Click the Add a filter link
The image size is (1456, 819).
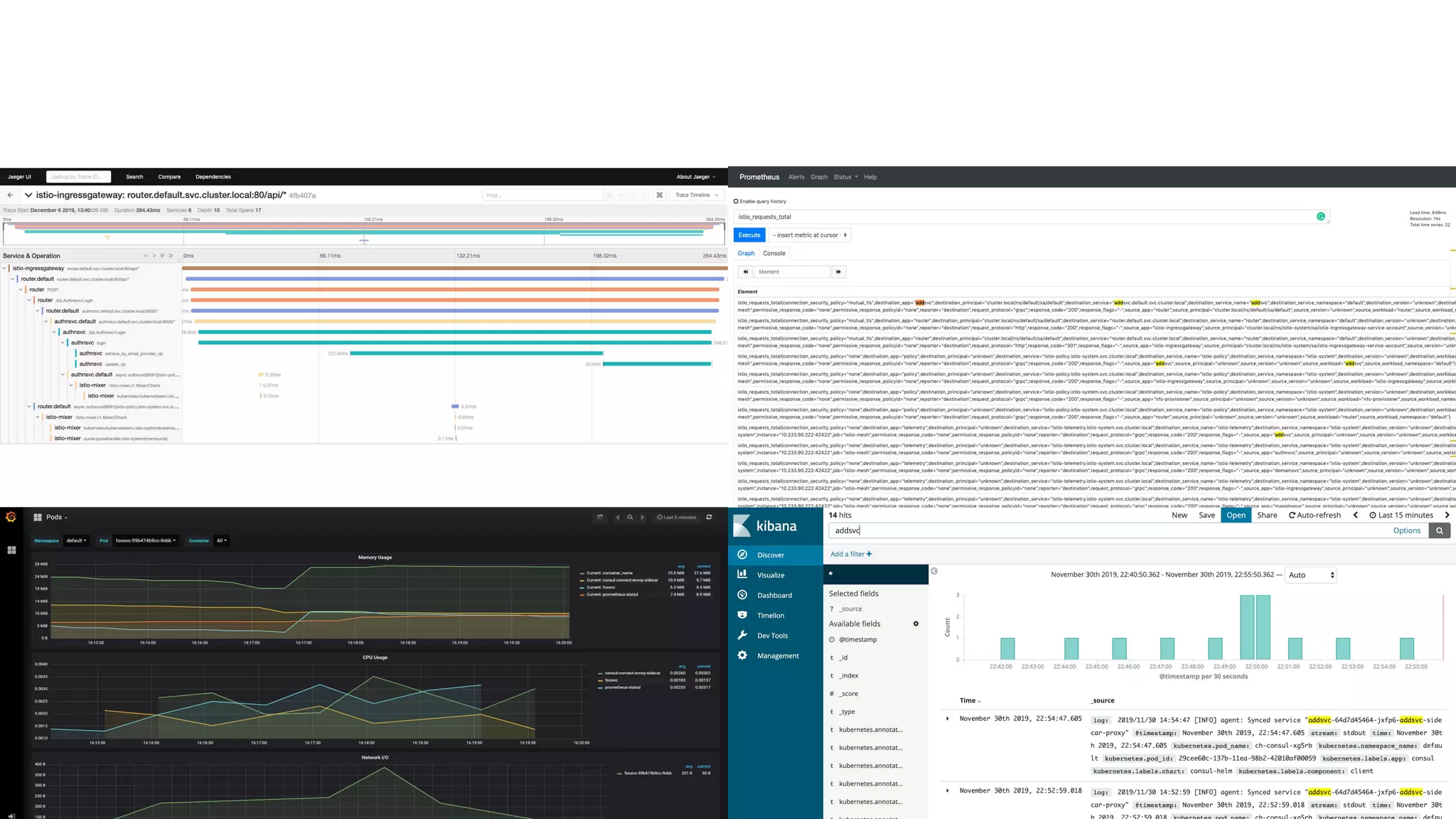point(850,554)
